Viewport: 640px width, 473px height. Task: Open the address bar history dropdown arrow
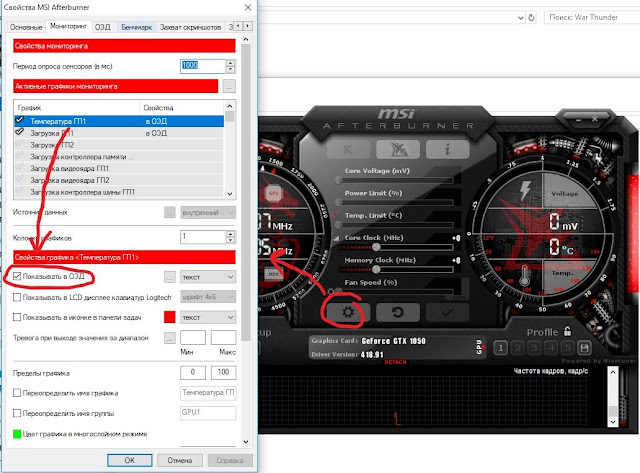click(x=520, y=18)
